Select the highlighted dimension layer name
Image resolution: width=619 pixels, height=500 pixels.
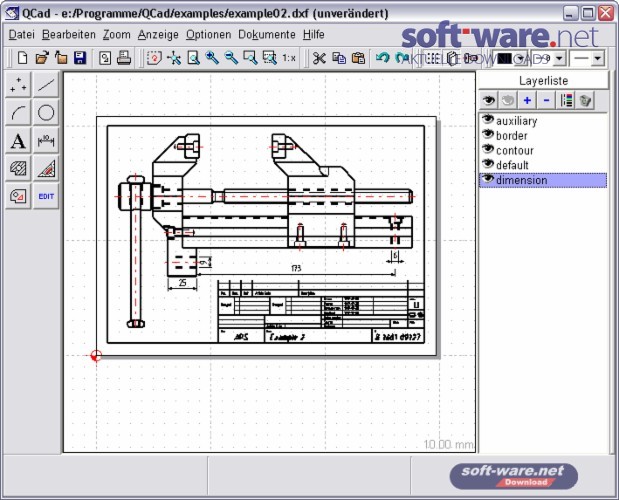point(521,180)
